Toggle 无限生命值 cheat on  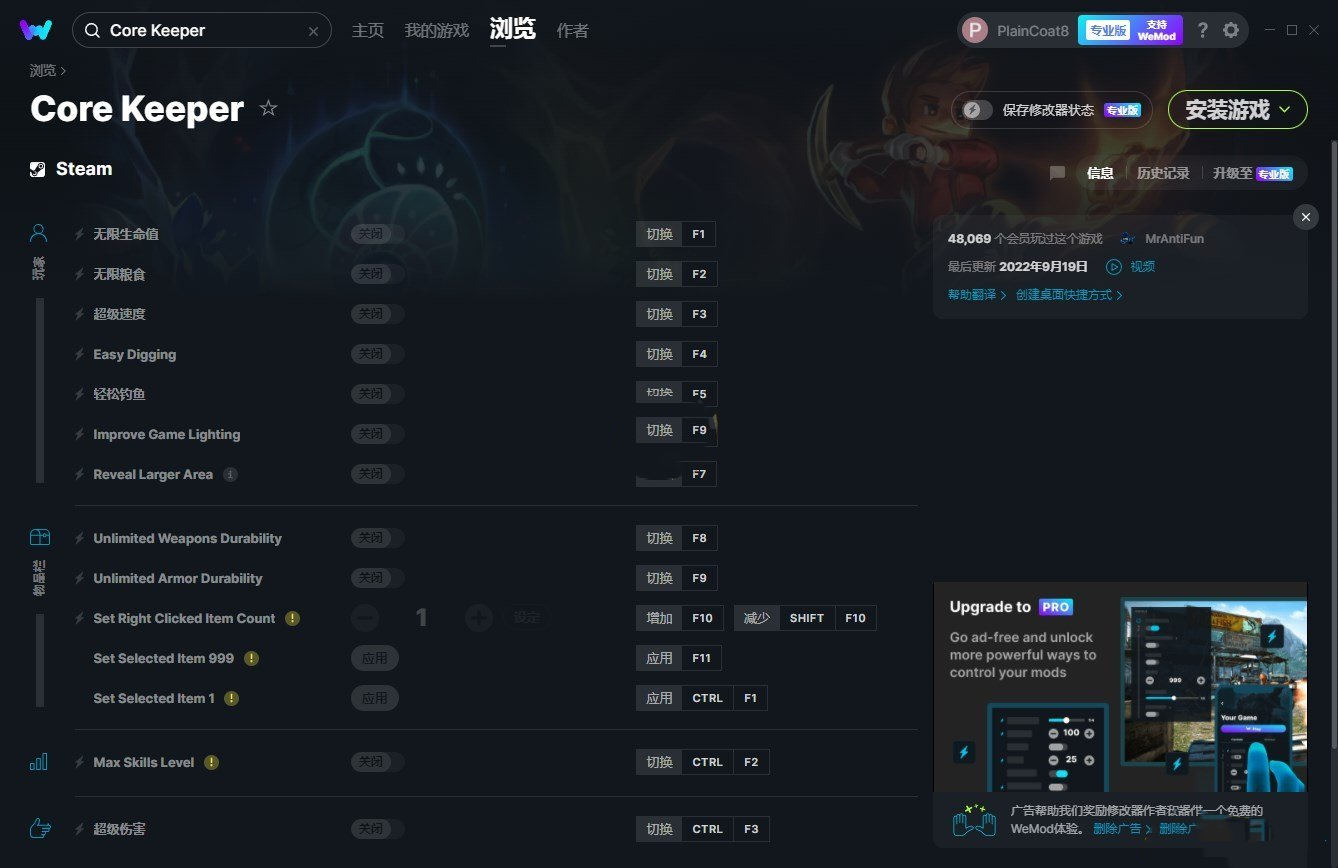coord(377,234)
